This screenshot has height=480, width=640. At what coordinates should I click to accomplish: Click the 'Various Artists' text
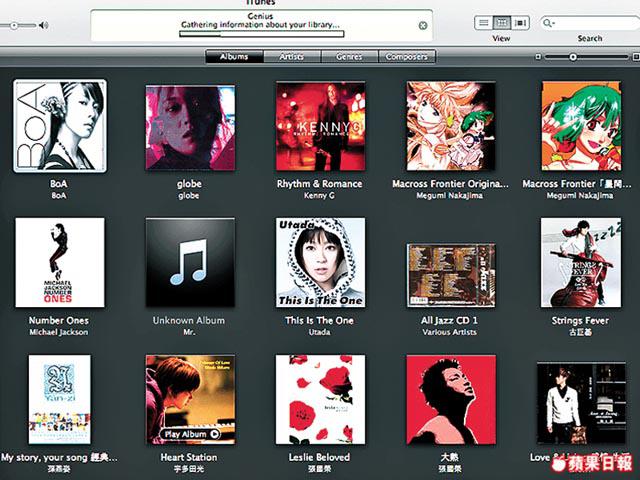(x=449, y=333)
